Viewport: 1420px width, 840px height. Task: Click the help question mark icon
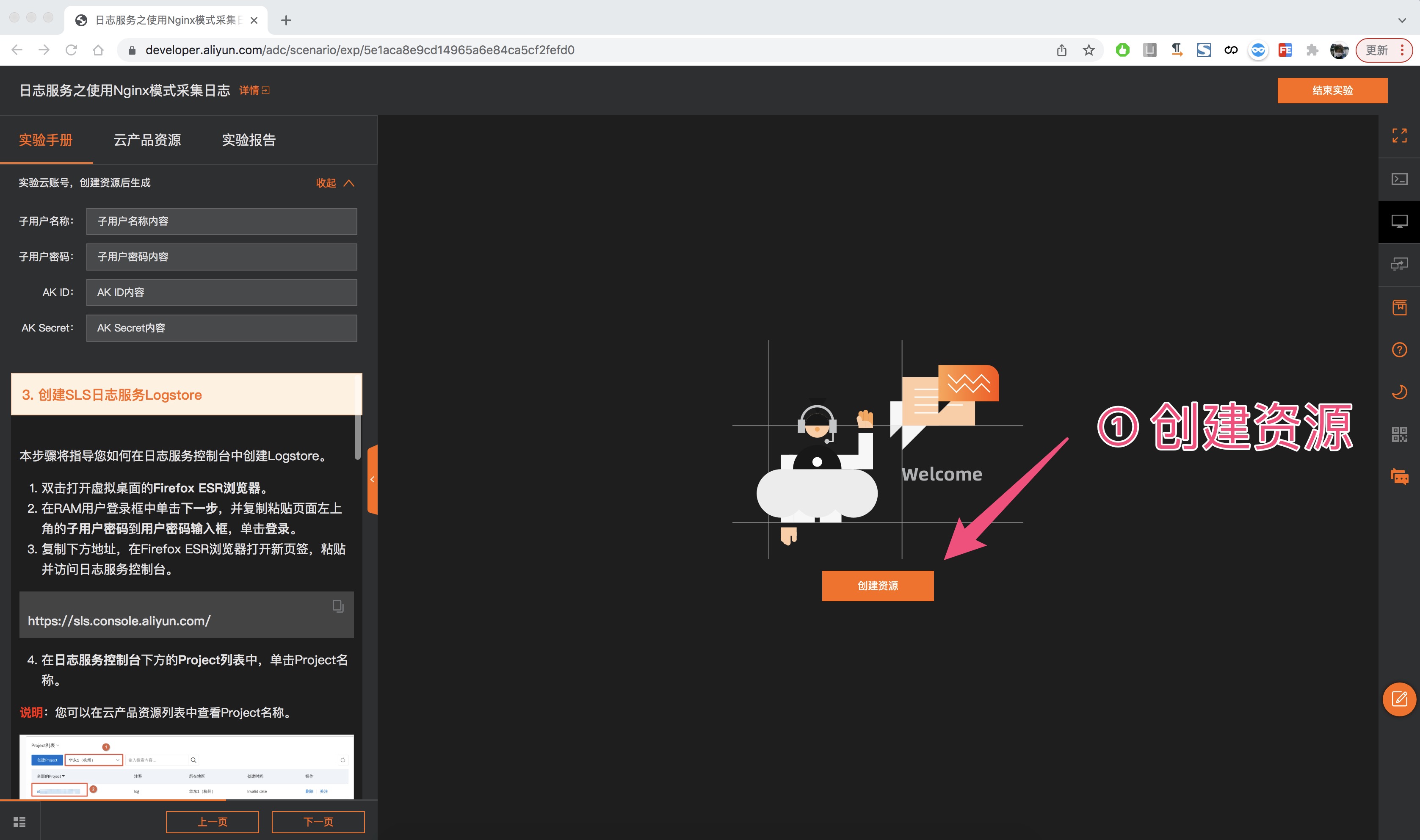(x=1399, y=350)
